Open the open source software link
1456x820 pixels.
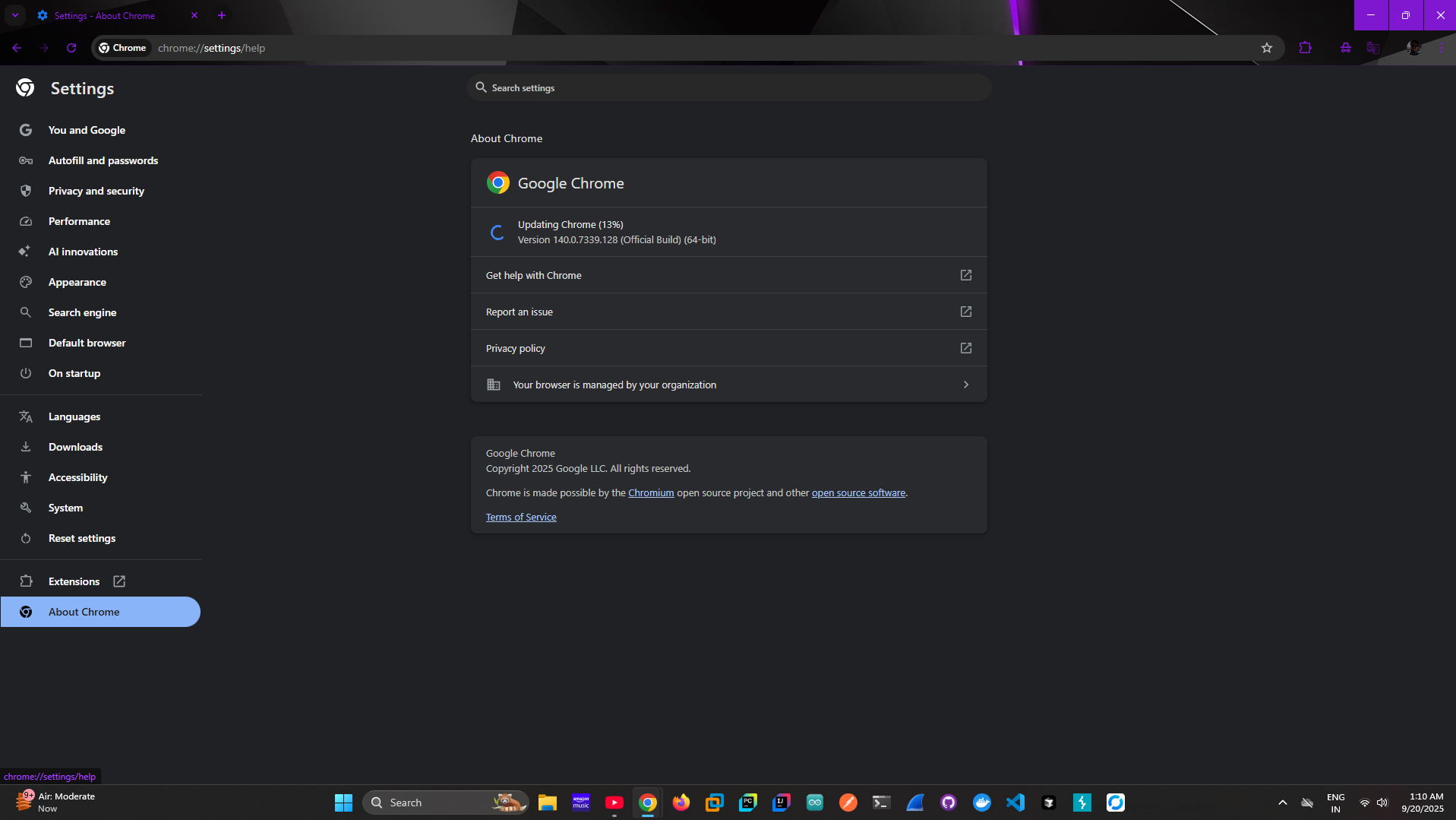(858, 493)
